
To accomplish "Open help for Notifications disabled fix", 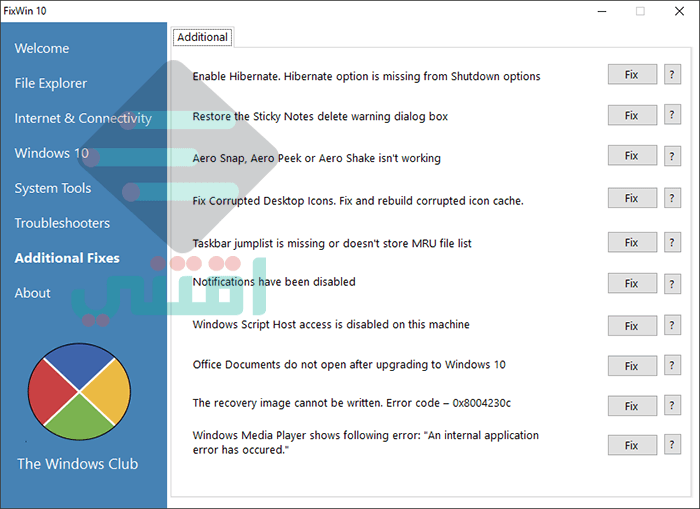I will 672,284.
